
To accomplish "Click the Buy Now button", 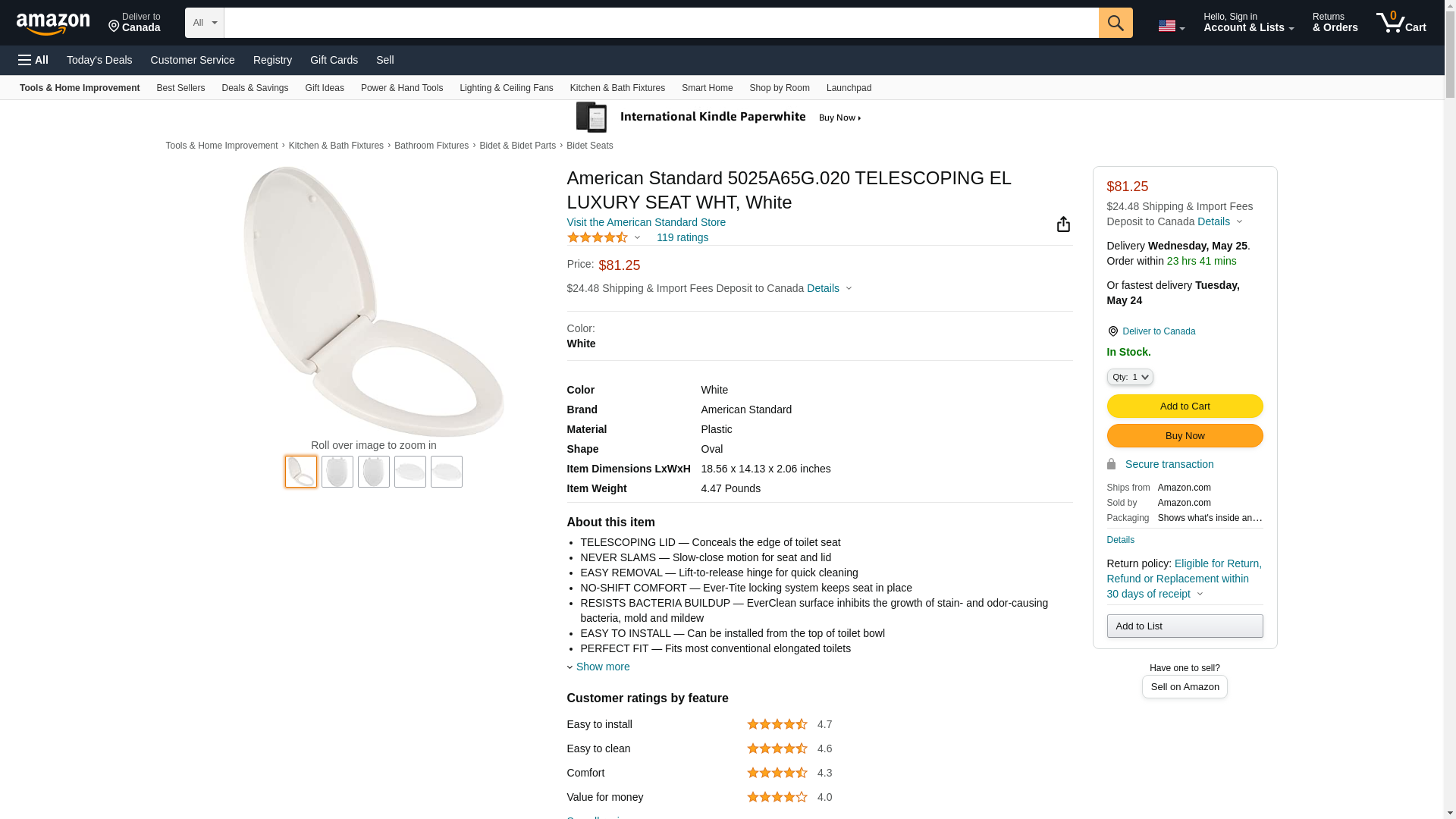I will point(1185,436).
